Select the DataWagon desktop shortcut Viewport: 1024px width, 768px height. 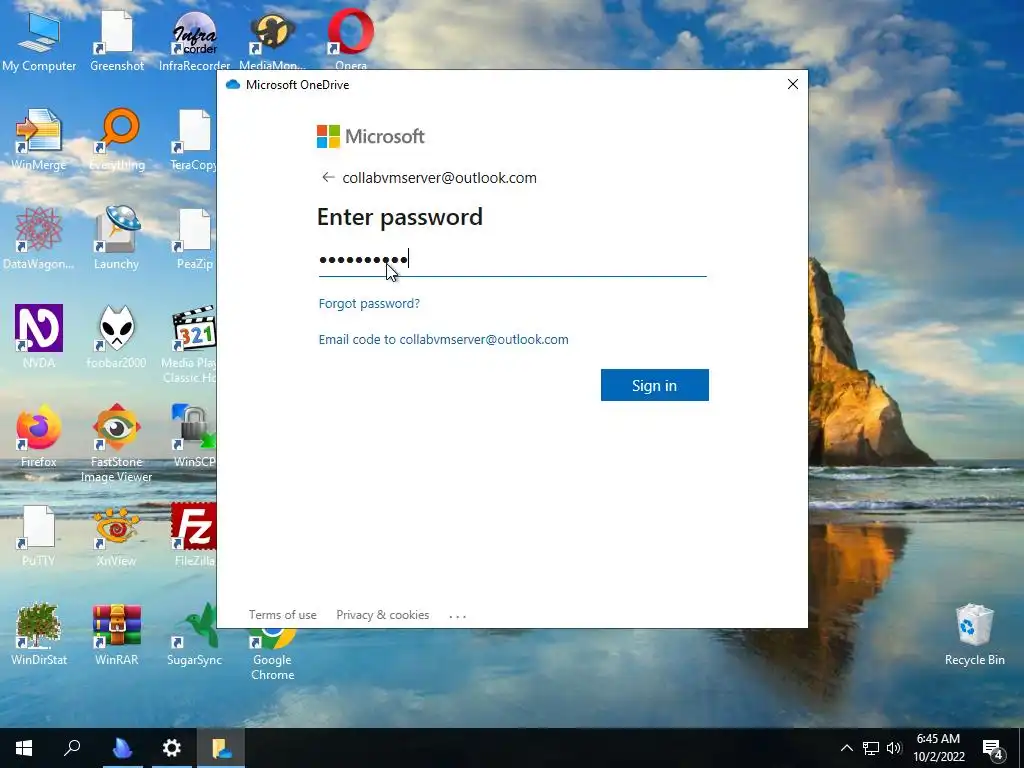tap(39, 239)
